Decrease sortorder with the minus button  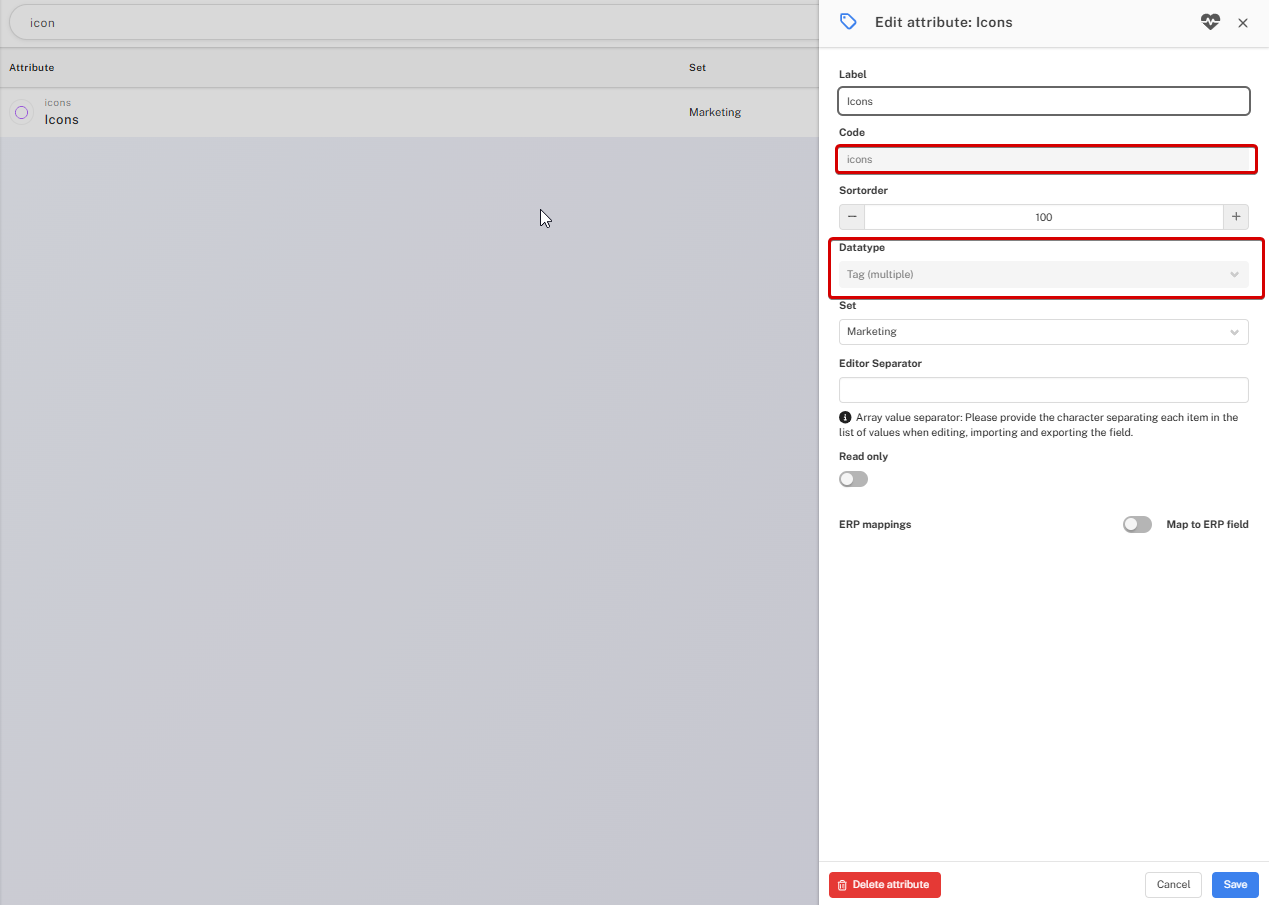click(852, 217)
